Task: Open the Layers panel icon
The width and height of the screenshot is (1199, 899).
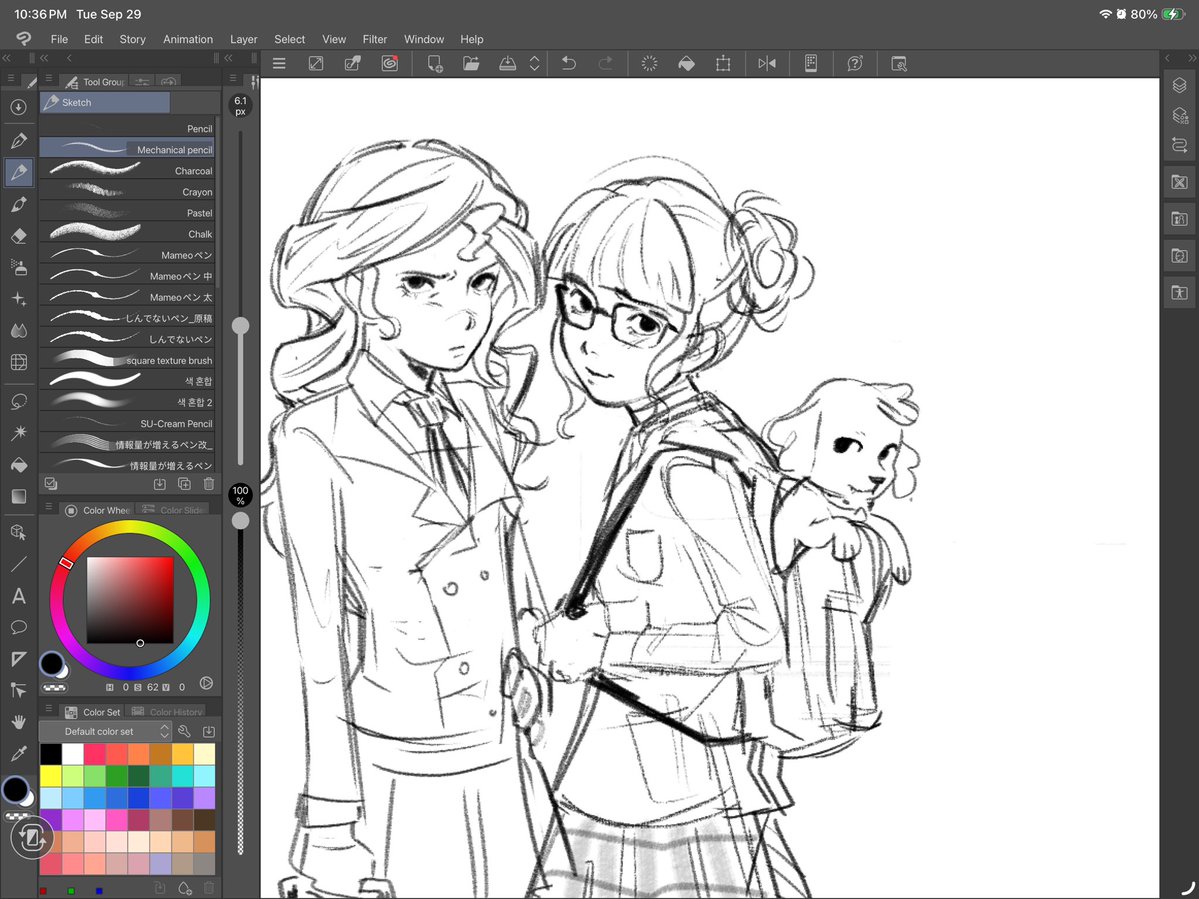Action: click(1179, 86)
